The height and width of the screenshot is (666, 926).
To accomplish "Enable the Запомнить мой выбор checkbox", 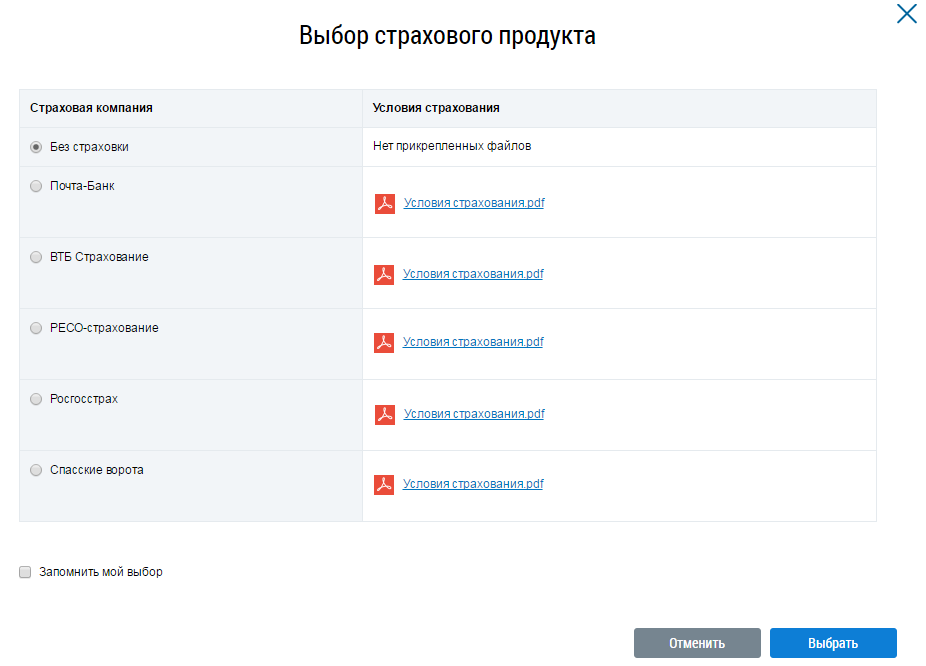I will pos(26,572).
